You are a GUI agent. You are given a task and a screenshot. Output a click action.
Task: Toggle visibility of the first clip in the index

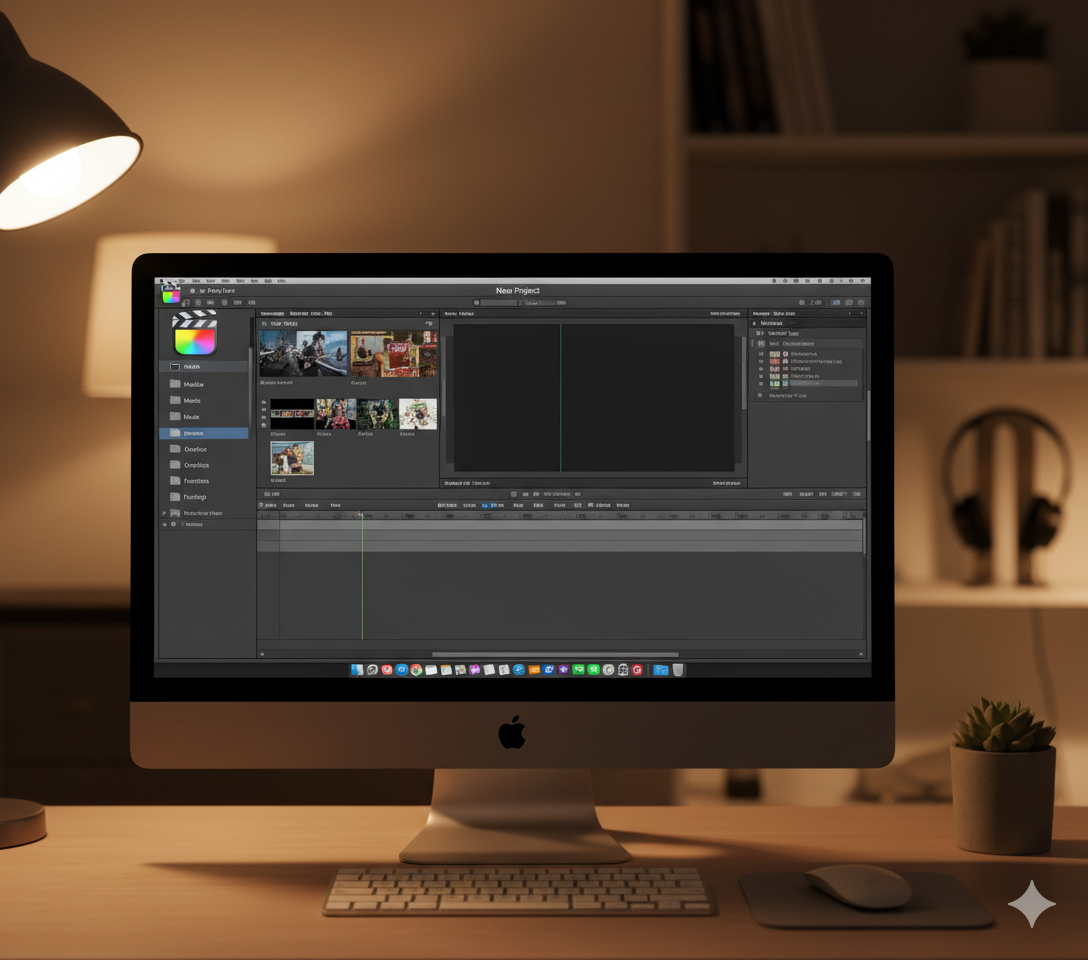pos(760,354)
